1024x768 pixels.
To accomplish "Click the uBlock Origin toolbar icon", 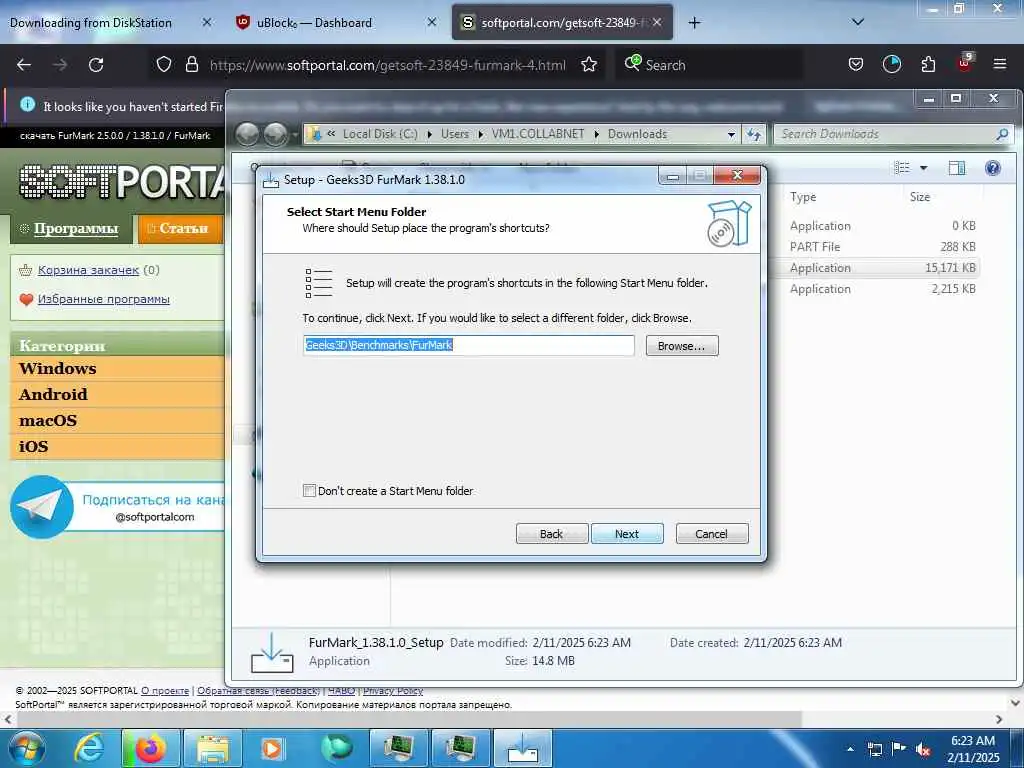I will tap(965, 63).
